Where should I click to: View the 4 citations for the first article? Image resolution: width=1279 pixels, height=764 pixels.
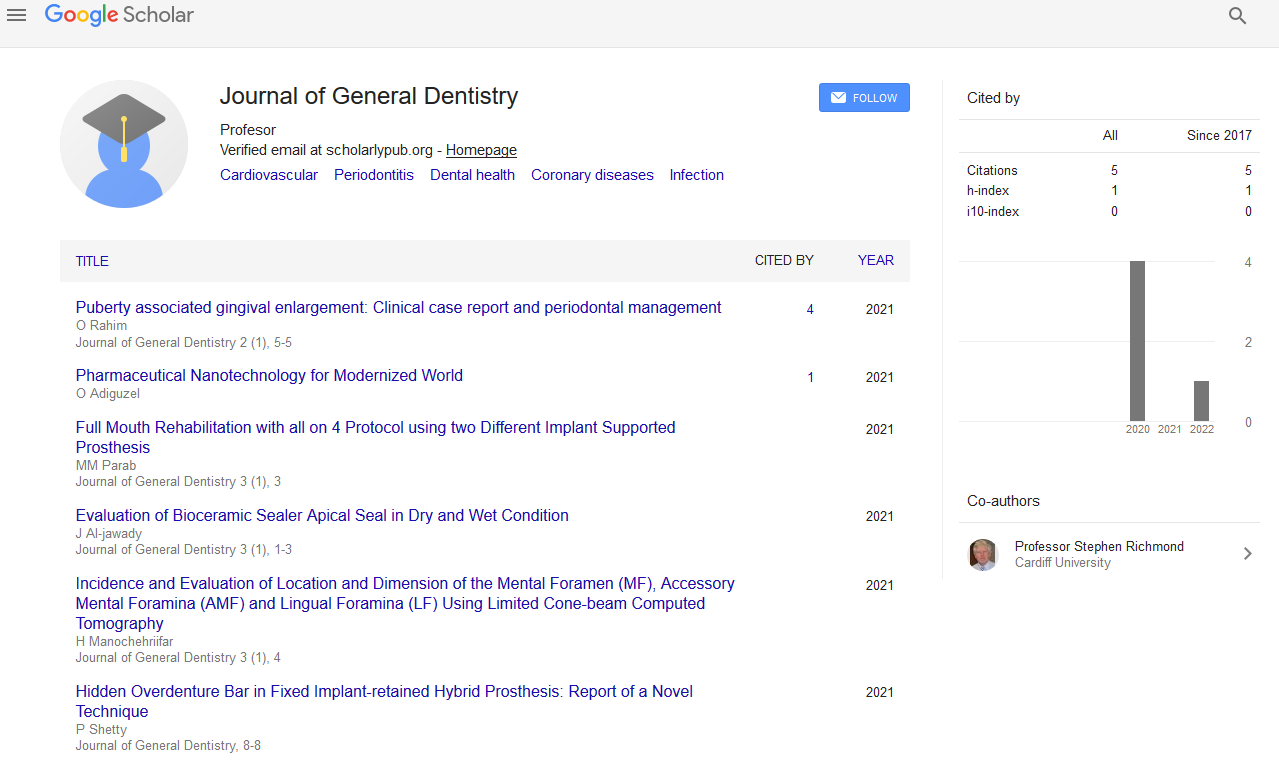(x=810, y=310)
